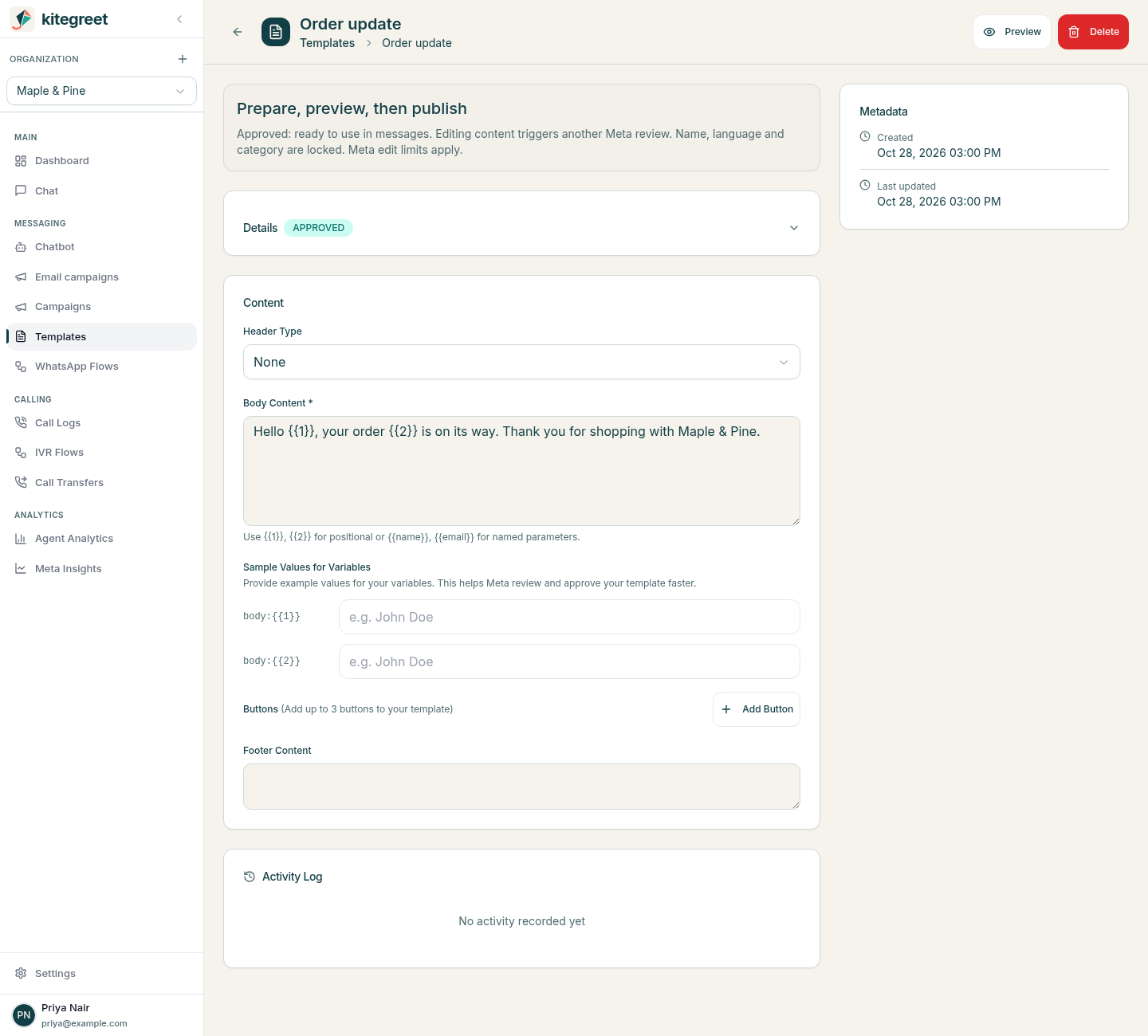The width and height of the screenshot is (1148, 1036).
Task: Open Priya Nair user profile
Action: point(101,1015)
